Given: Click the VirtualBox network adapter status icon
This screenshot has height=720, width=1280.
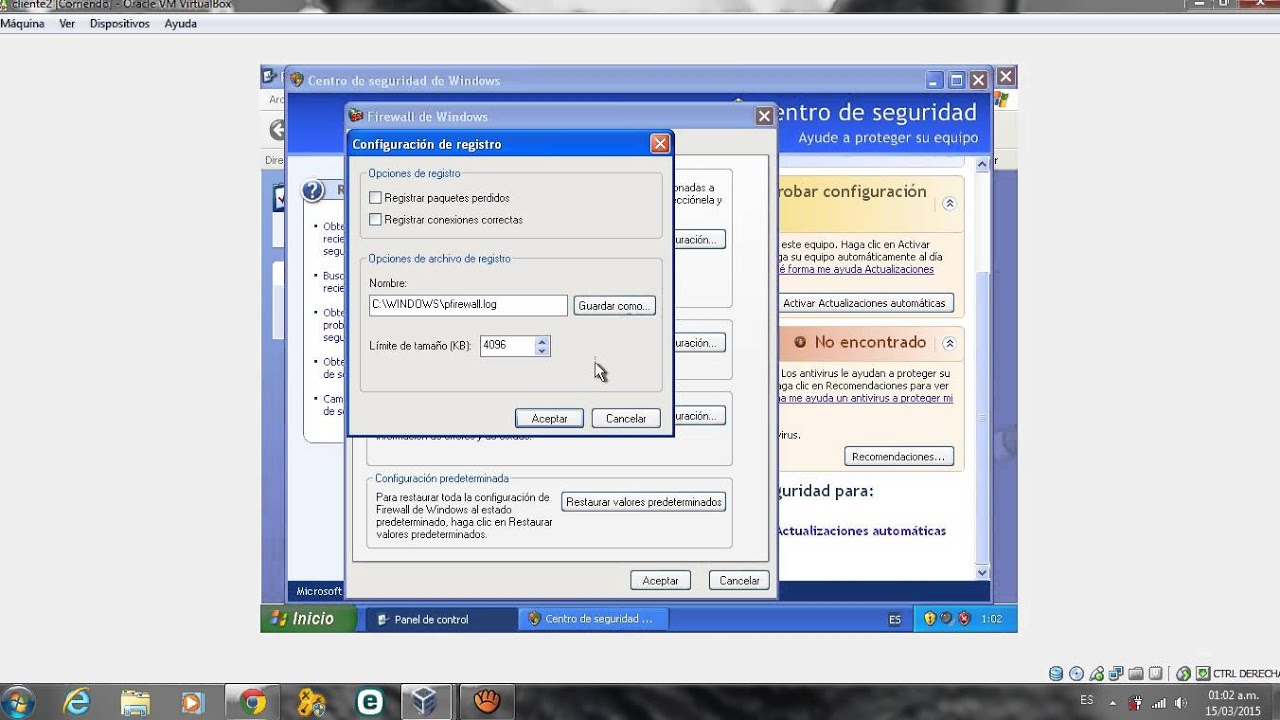Looking at the screenshot, I should click(1116, 673).
